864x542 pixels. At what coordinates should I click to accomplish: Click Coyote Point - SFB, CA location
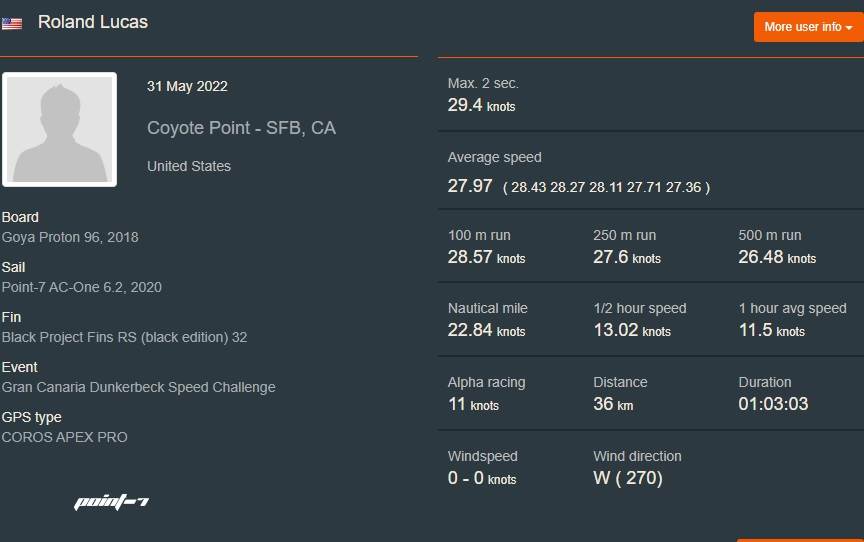click(x=241, y=128)
